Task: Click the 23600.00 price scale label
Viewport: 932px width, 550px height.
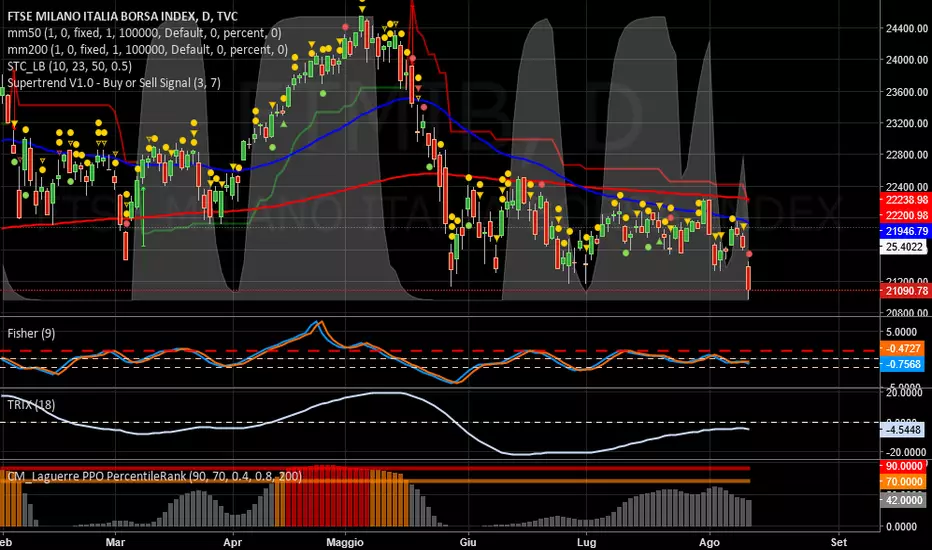Action: [x=906, y=92]
